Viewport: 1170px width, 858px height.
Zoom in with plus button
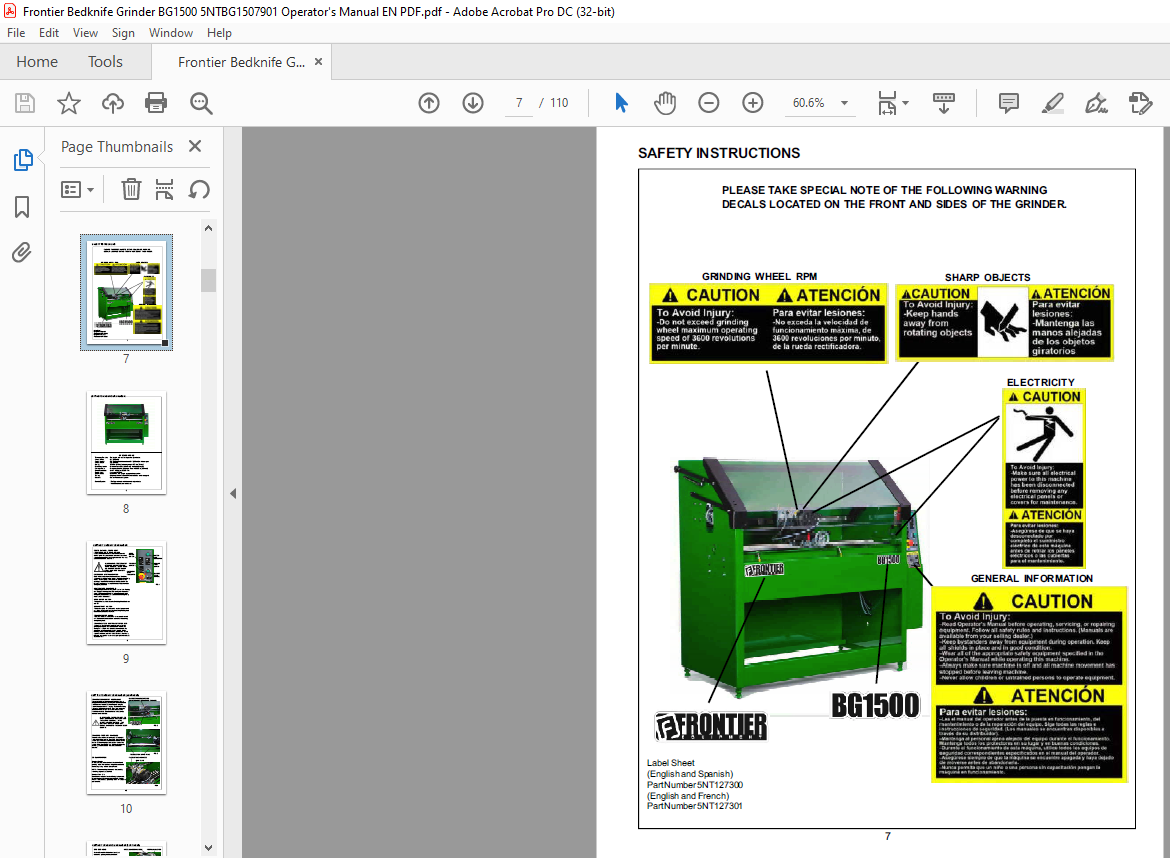tap(752, 103)
